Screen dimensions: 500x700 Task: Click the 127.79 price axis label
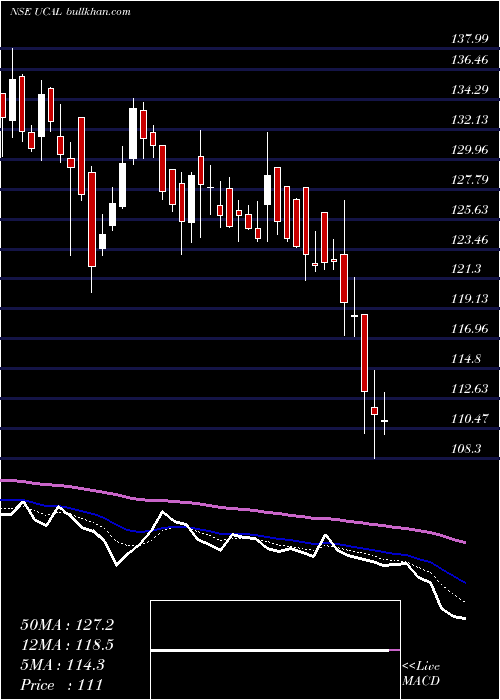click(470, 179)
